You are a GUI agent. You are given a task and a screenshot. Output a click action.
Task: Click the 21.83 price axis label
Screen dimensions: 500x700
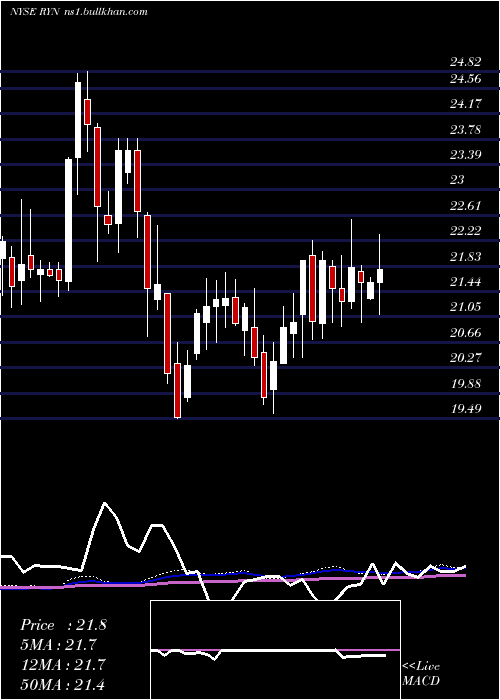click(x=465, y=257)
